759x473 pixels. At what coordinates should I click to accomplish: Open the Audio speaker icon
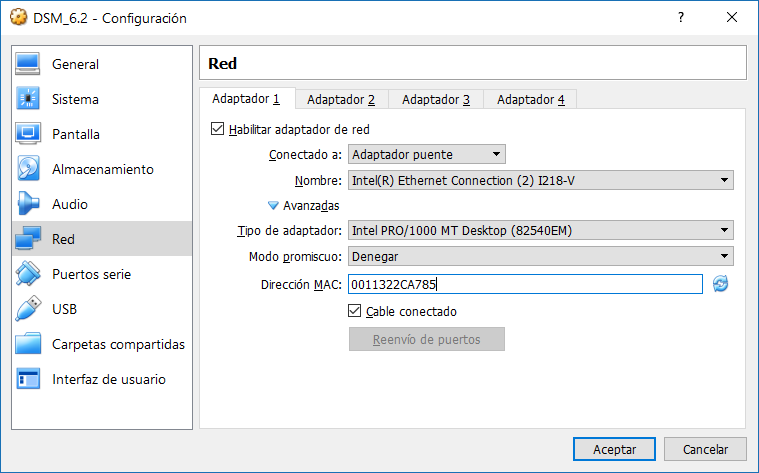[28, 204]
